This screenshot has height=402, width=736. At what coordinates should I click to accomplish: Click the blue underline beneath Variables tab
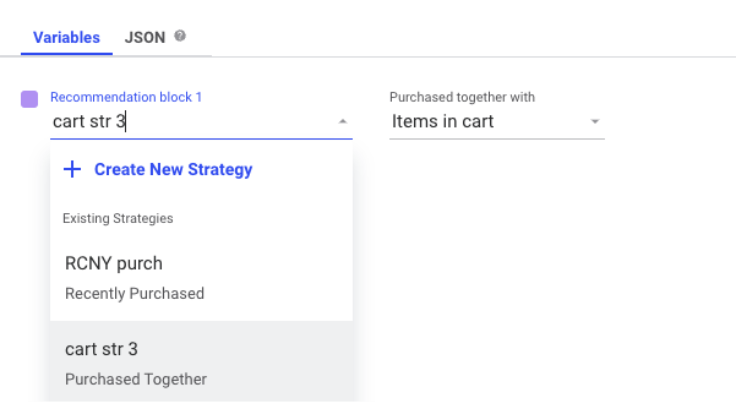pyautogui.click(x=66, y=54)
